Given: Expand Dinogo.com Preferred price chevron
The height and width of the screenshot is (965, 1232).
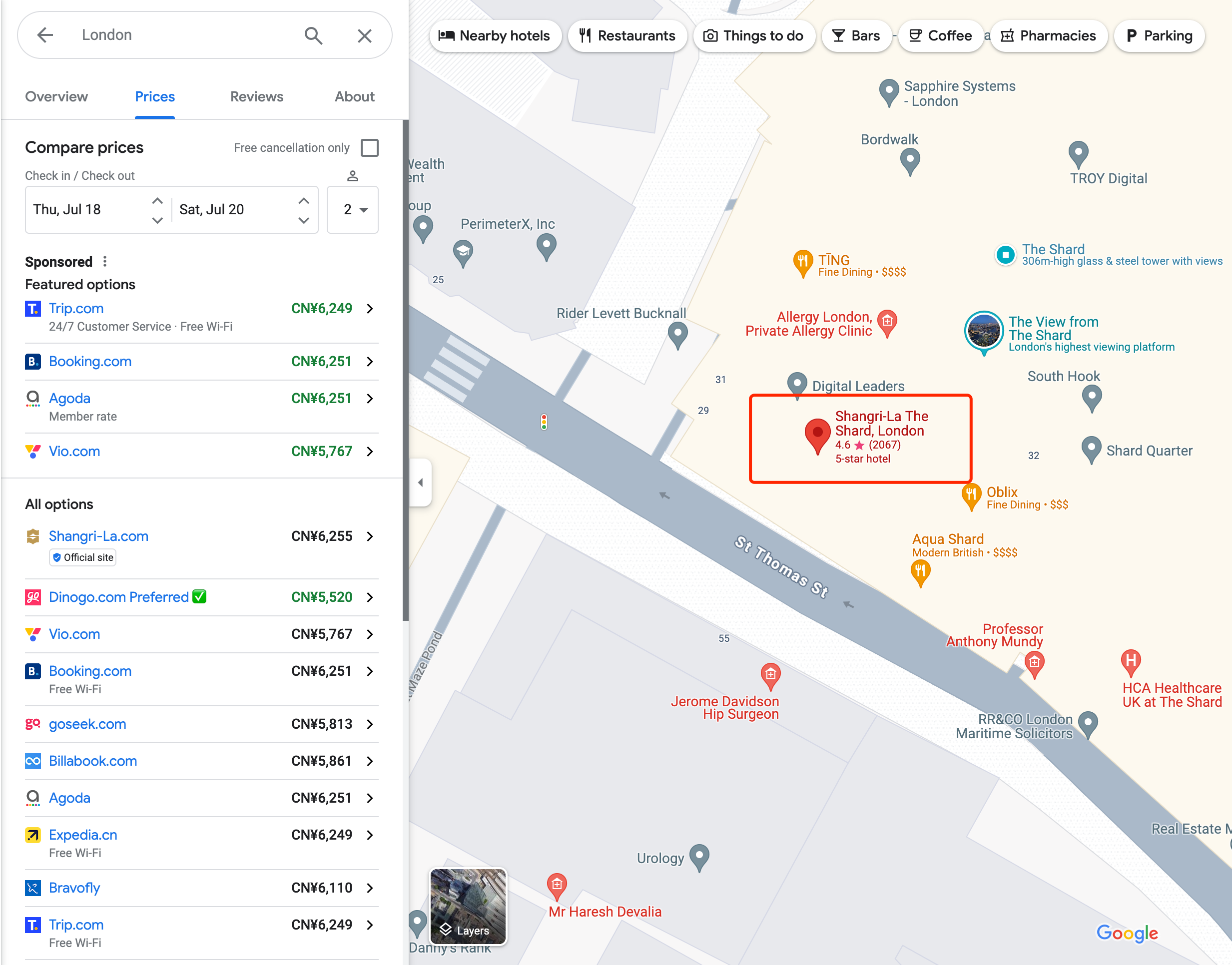Looking at the screenshot, I should pos(370,597).
